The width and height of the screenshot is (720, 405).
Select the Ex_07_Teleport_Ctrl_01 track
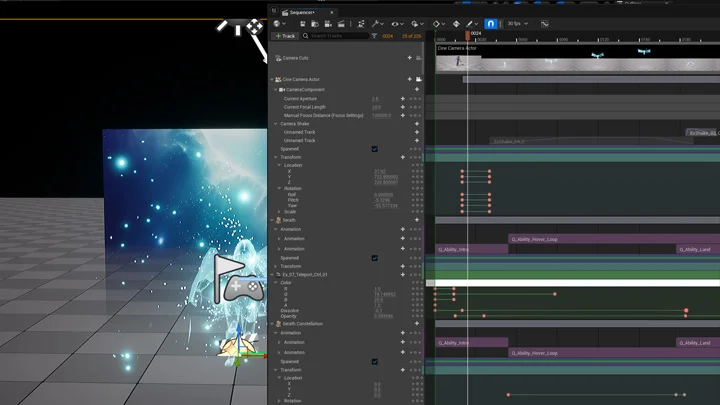point(305,275)
